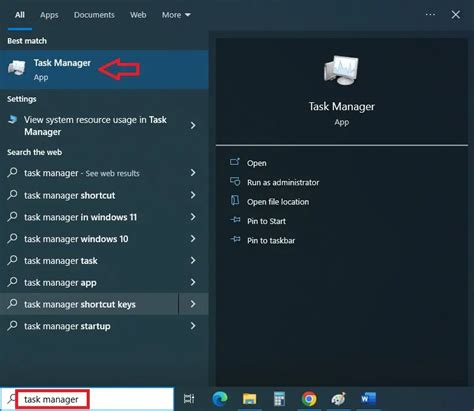The height and width of the screenshot is (411, 474).
Task: Click the Pin to Start pin icon
Action: click(235, 220)
